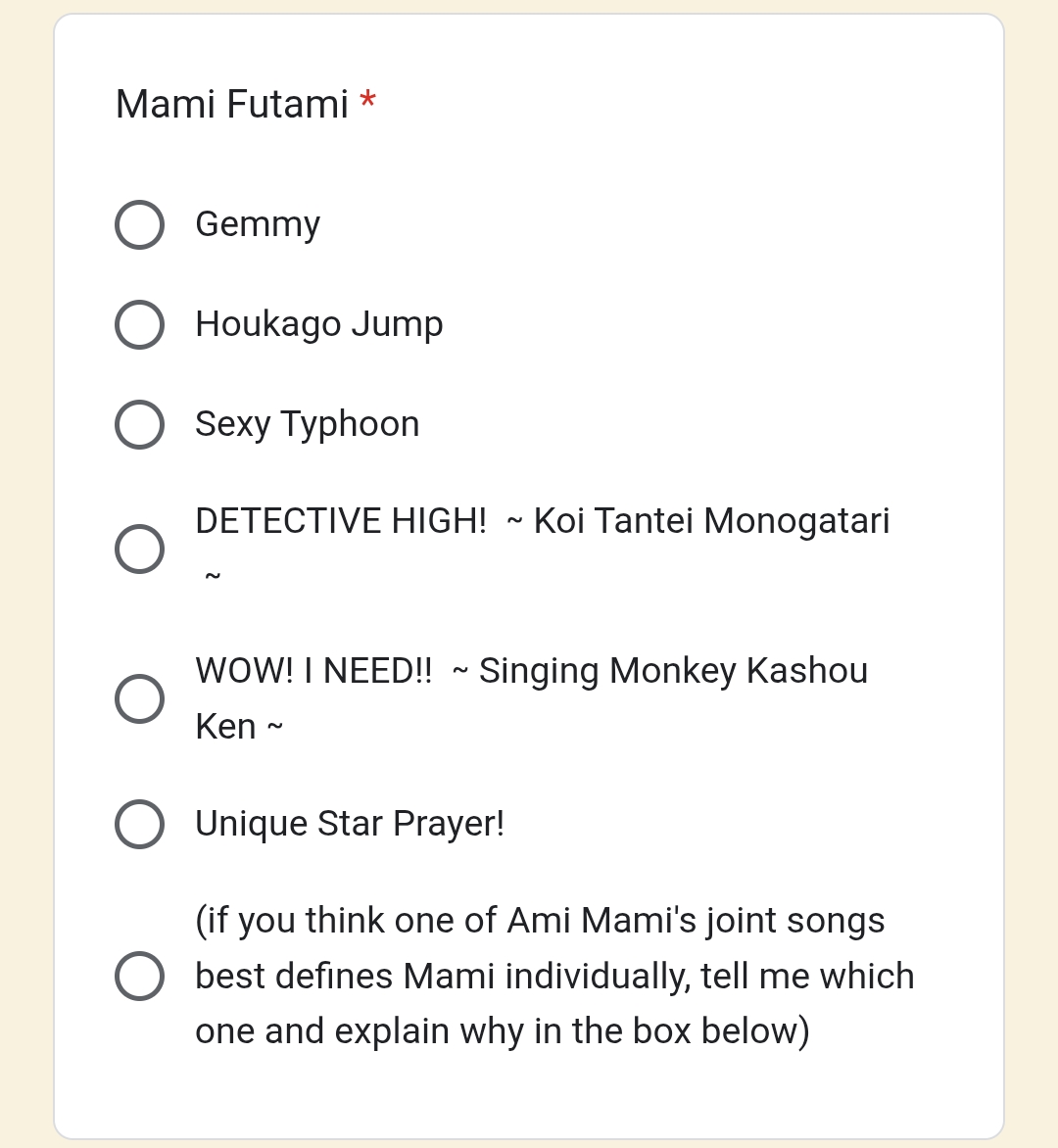Click the lone tilde under DETECTIVE HIGH!

coord(213,576)
